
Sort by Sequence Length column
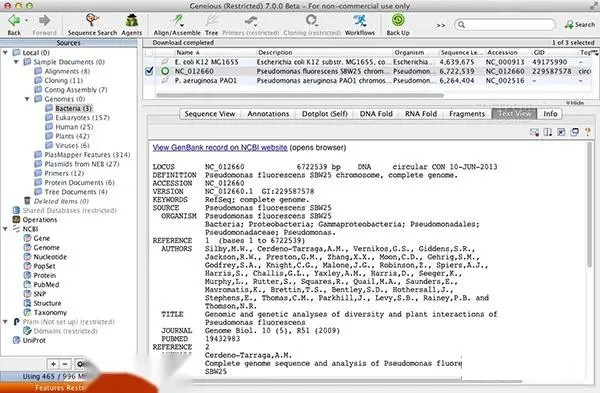461,52
